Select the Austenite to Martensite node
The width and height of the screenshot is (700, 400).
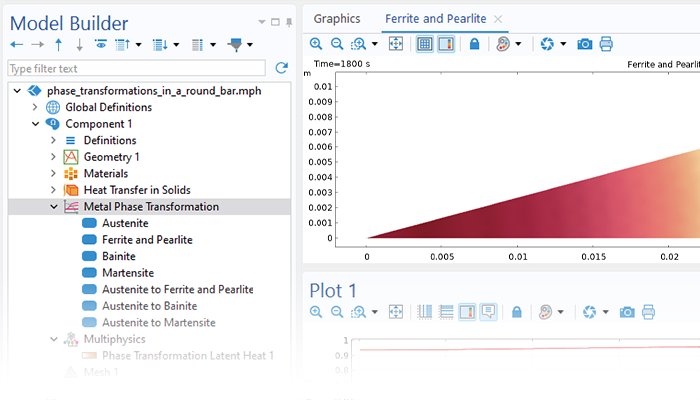158,322
